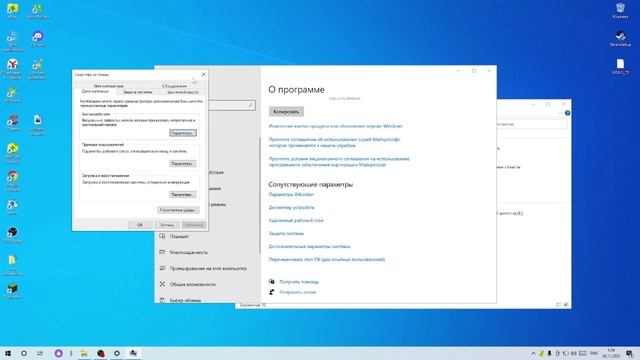
Task: Open the software license terms link
Action: 339,162
